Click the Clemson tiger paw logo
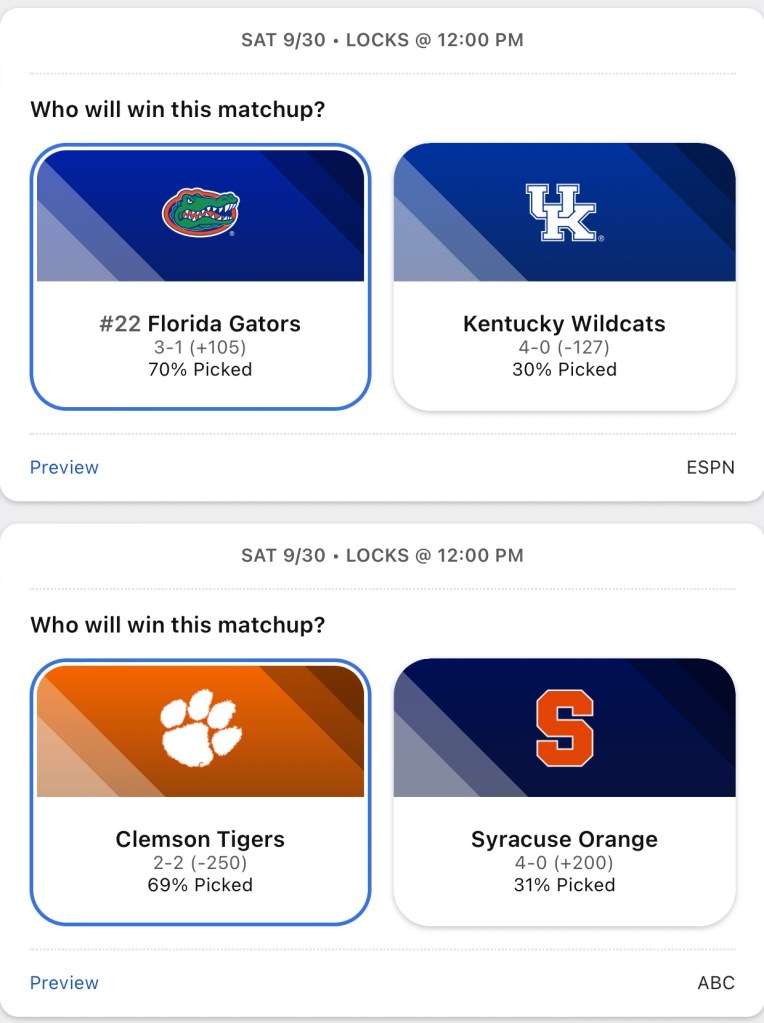 [x=201, y=727]
